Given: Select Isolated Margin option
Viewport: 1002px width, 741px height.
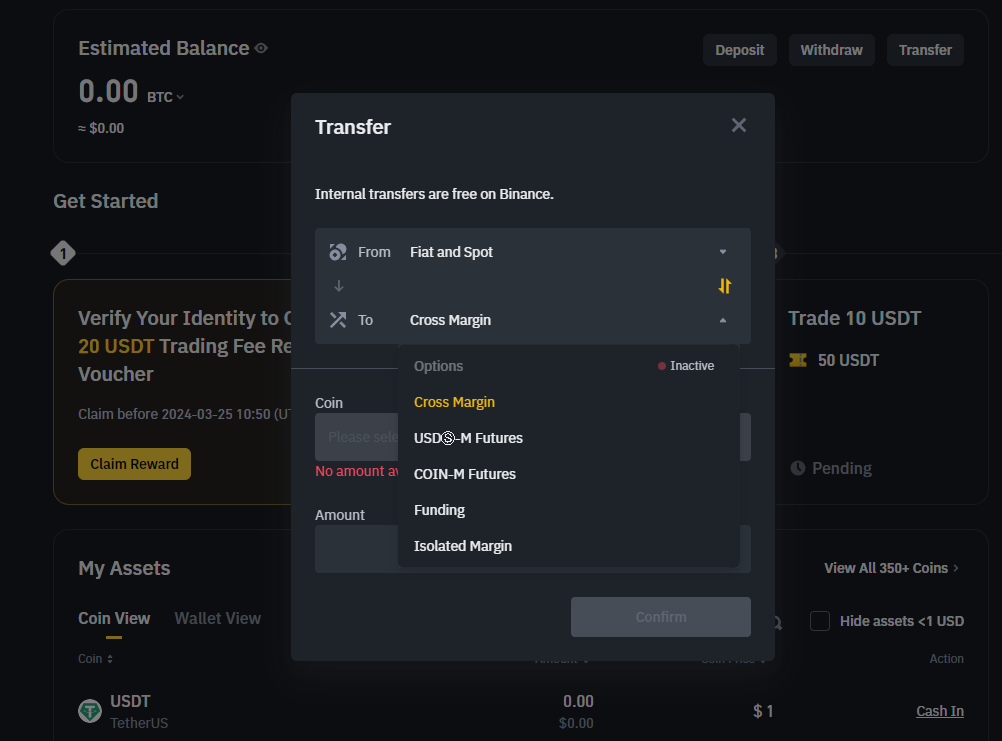Looking at the screenshot, I should (x=463, y=546).
